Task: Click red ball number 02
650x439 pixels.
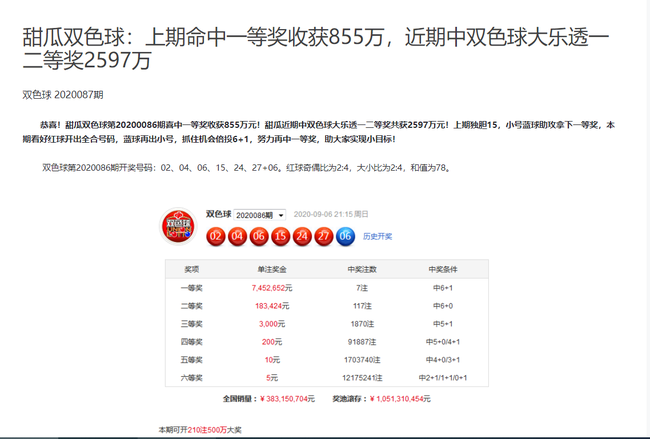Action: click(x=214, y=236)
